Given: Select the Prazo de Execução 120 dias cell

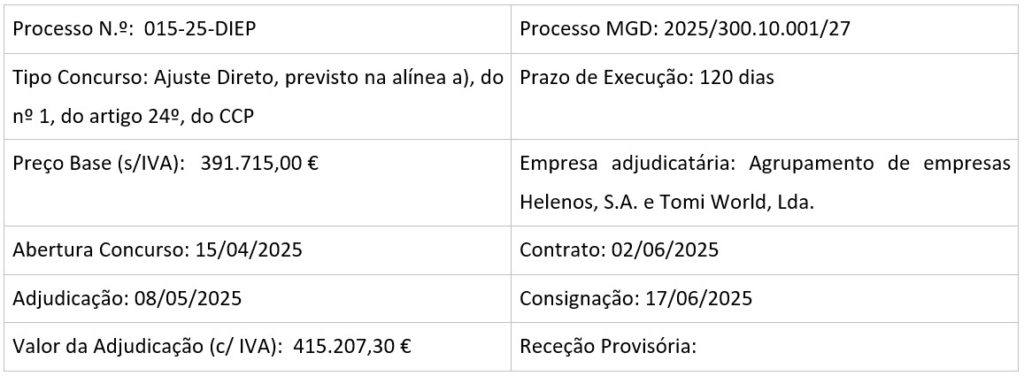Looking at the screenshot, I should [x=765, y=97].
